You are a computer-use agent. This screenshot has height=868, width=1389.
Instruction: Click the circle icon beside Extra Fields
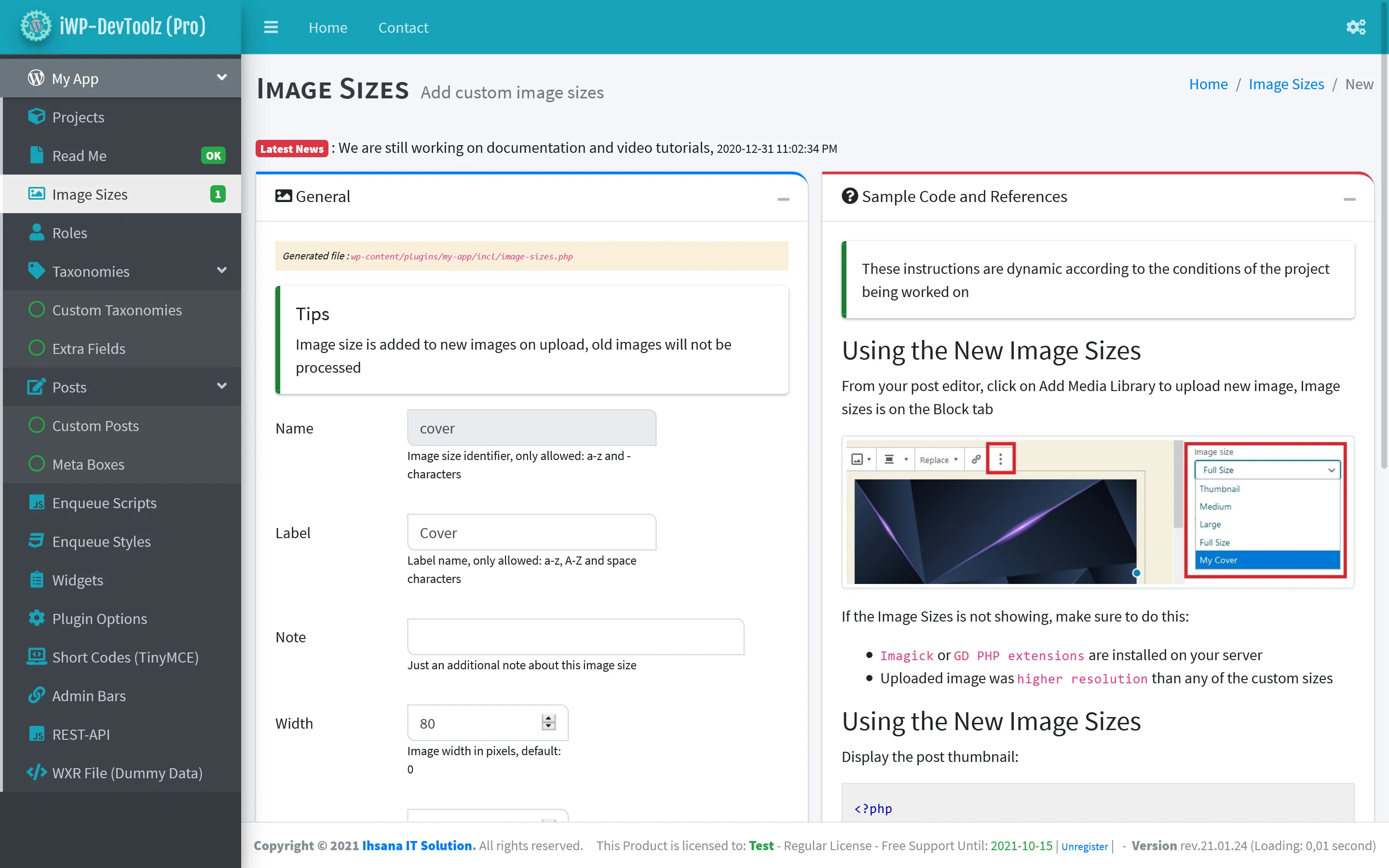tap(36, 348)
